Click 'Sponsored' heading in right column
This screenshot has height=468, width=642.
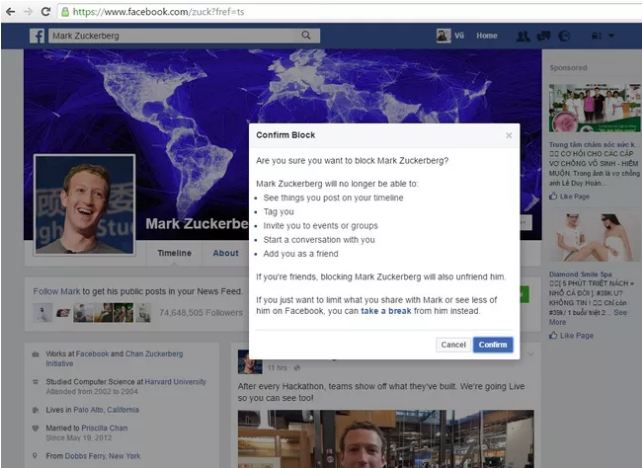coord(568,68)
